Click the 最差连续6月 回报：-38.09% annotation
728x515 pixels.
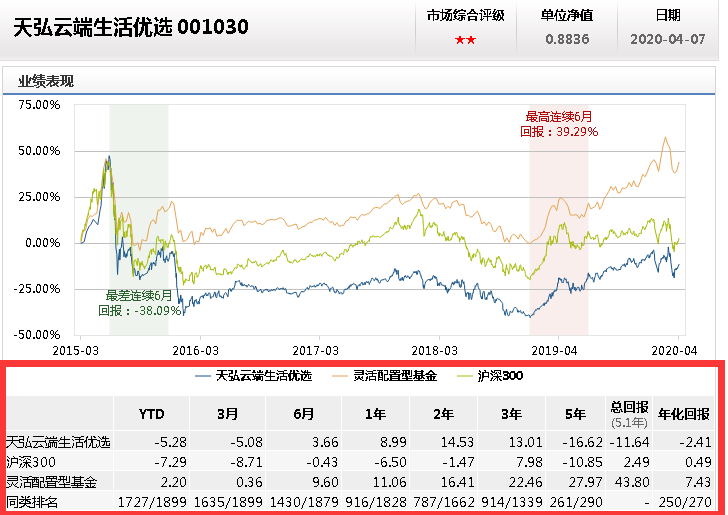click(x=139, y=303)
